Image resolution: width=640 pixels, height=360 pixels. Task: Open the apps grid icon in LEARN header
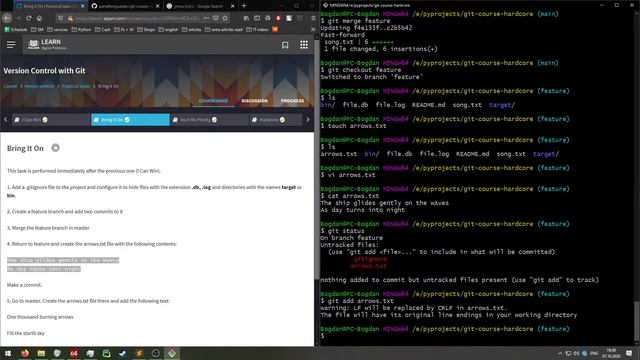304,45
